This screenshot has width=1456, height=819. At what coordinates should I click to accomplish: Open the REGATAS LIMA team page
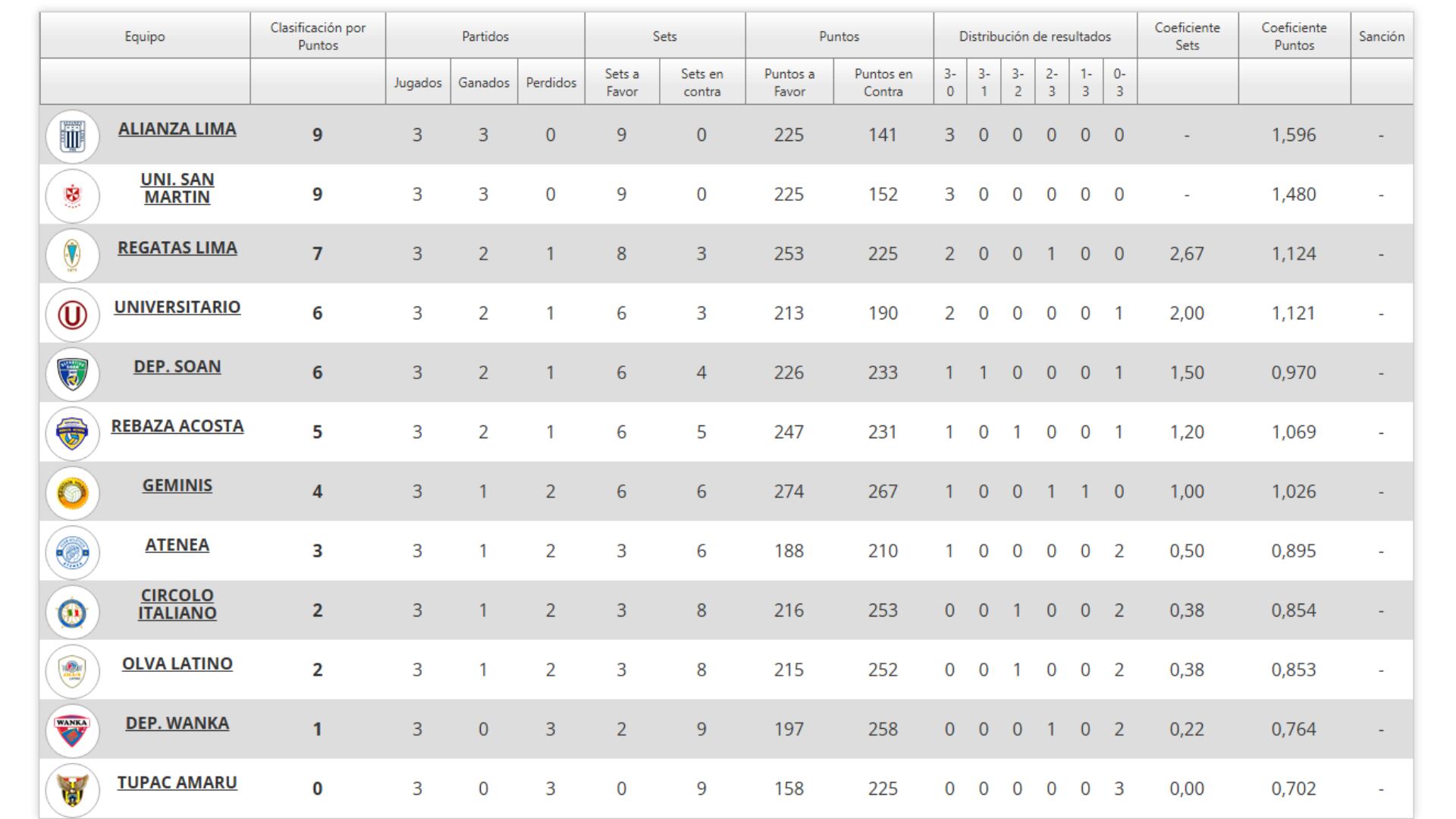click(177, 248)
